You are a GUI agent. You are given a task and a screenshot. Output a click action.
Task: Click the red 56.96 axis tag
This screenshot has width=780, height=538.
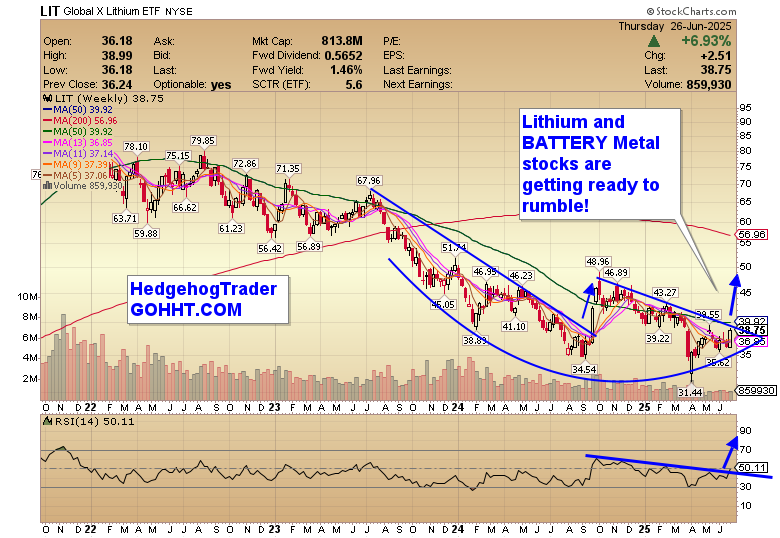click(x=751, y=234)
